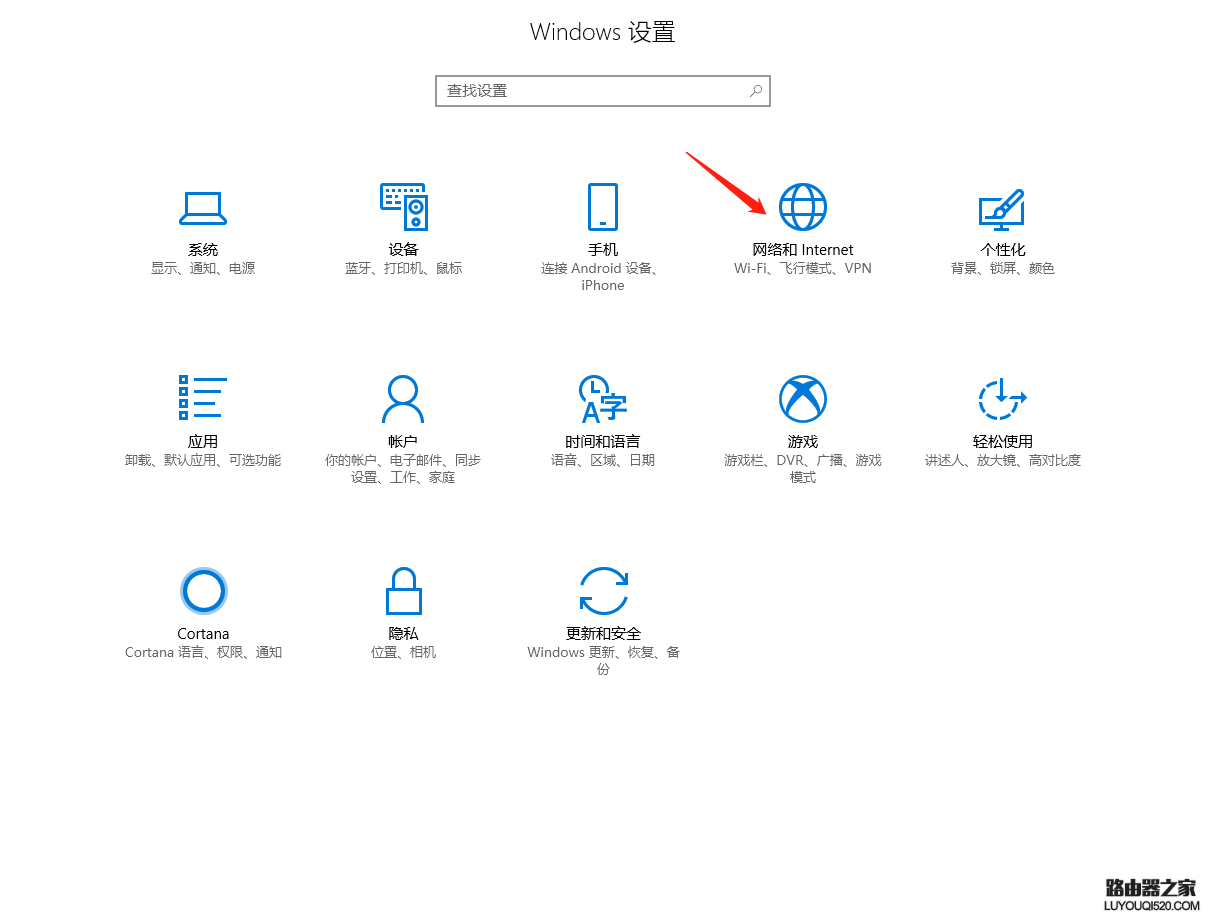Click the Windows 设置 page heading
The width and height of the screenshot is (1206, 919).
(x=603, y=32)
